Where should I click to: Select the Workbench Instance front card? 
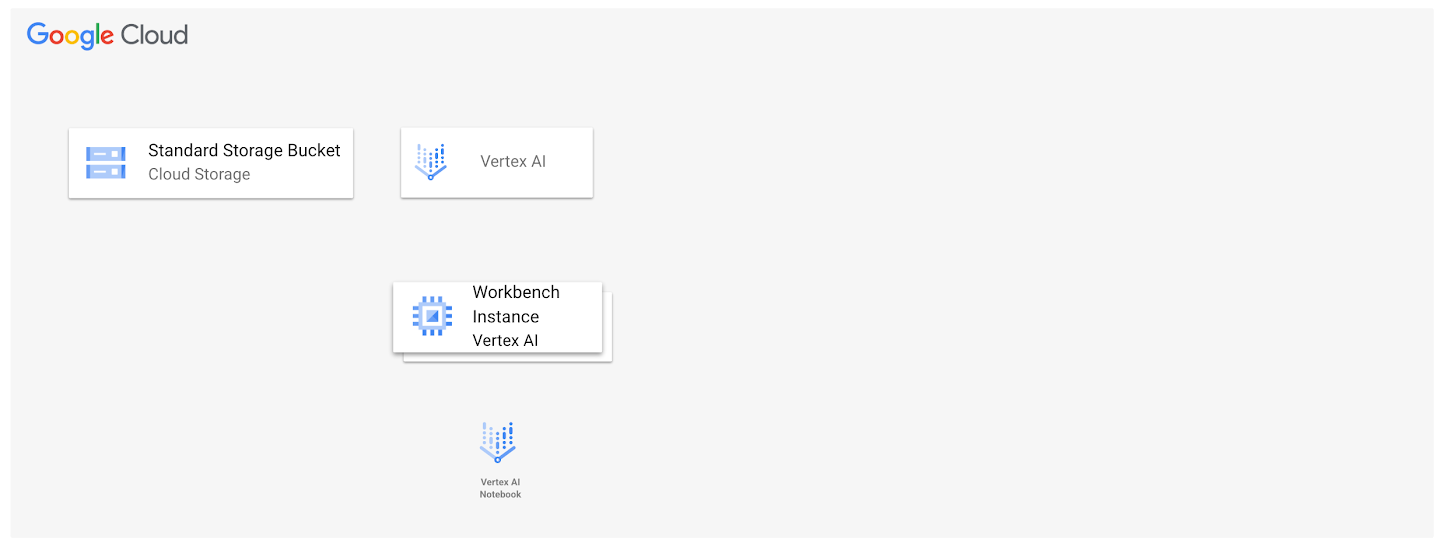click(497, 317)
